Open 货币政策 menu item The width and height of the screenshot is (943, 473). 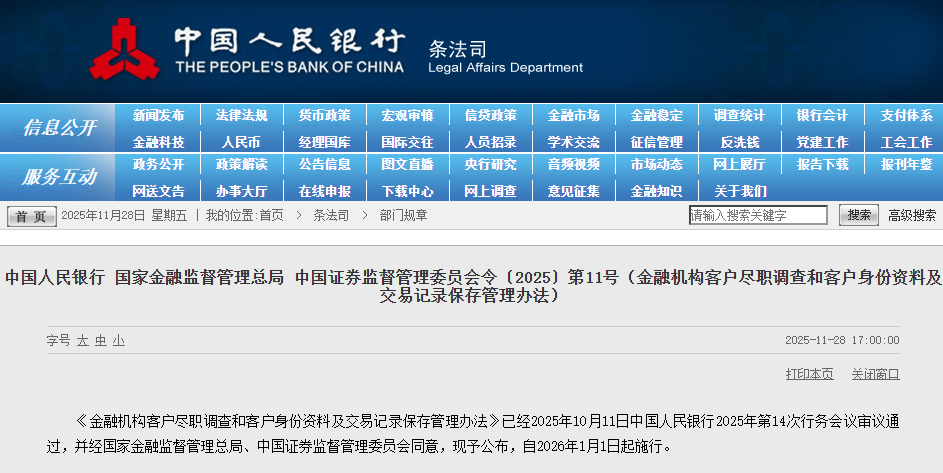(324, 116)
